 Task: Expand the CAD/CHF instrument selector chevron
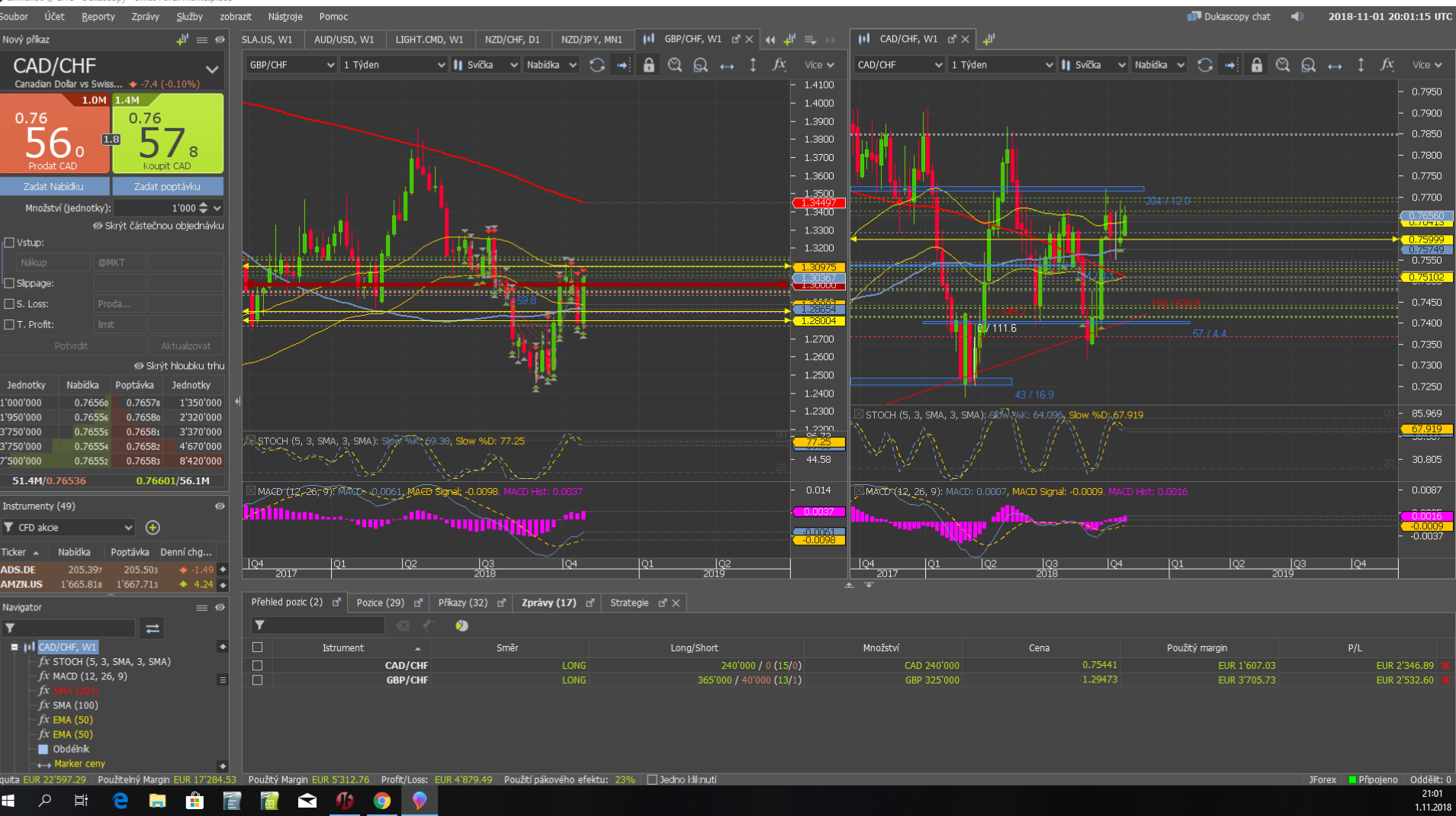[212, 69]
